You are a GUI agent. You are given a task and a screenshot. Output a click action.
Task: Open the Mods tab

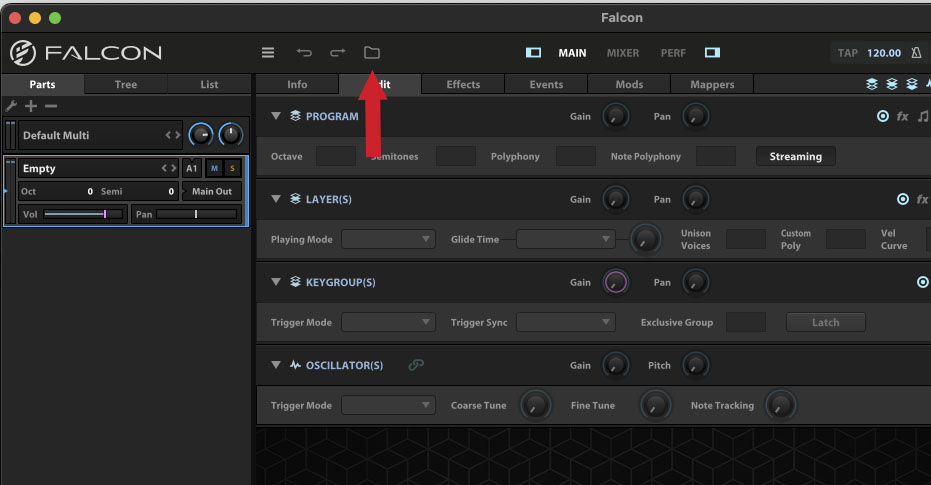[629, 84]
